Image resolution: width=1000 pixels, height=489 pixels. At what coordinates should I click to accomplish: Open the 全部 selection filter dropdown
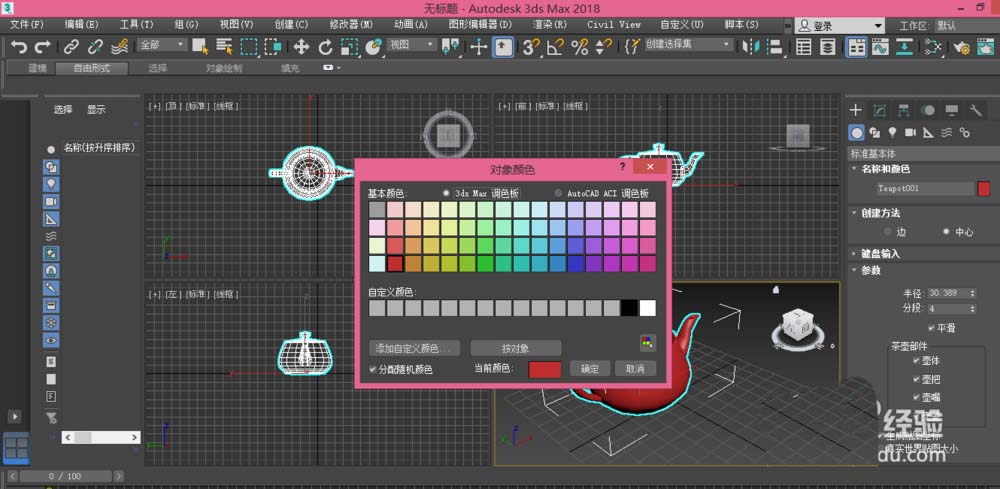[162, 45]
